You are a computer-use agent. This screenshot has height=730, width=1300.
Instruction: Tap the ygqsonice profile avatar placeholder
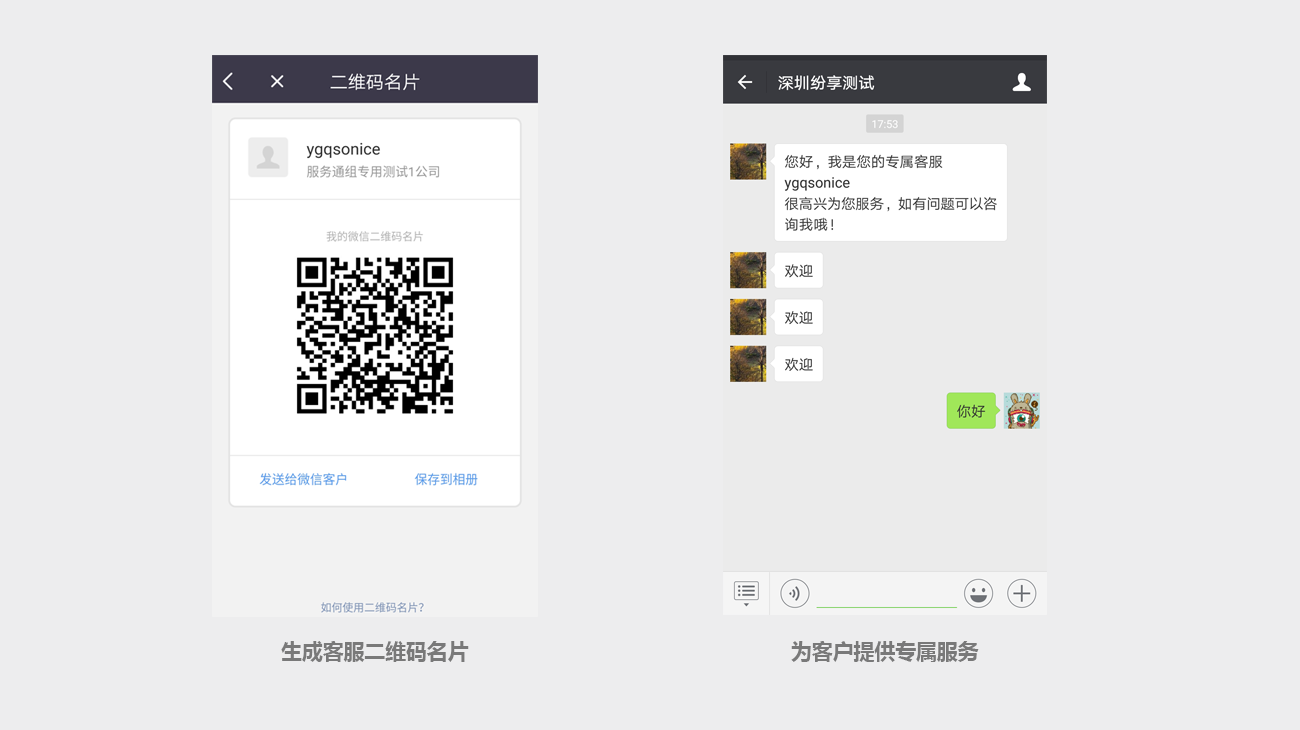[268, 158]
